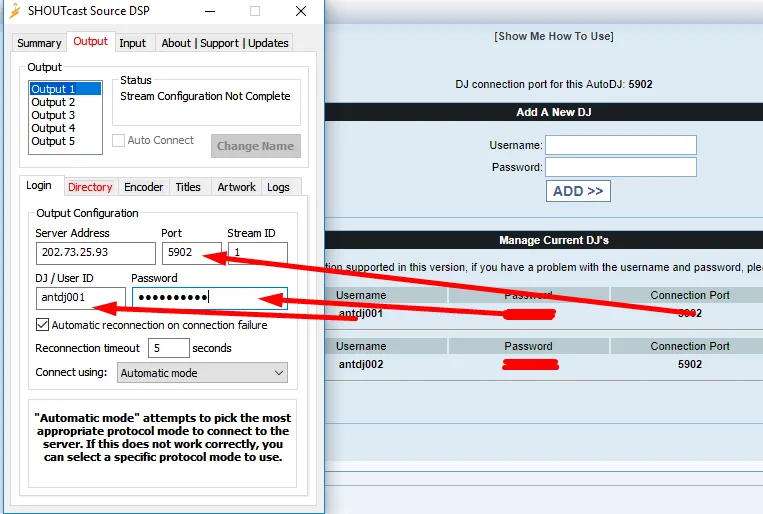Screen dimensions: 763x514
Task: Click the Reconnection timeout seconds field
Action: [168, 348]
